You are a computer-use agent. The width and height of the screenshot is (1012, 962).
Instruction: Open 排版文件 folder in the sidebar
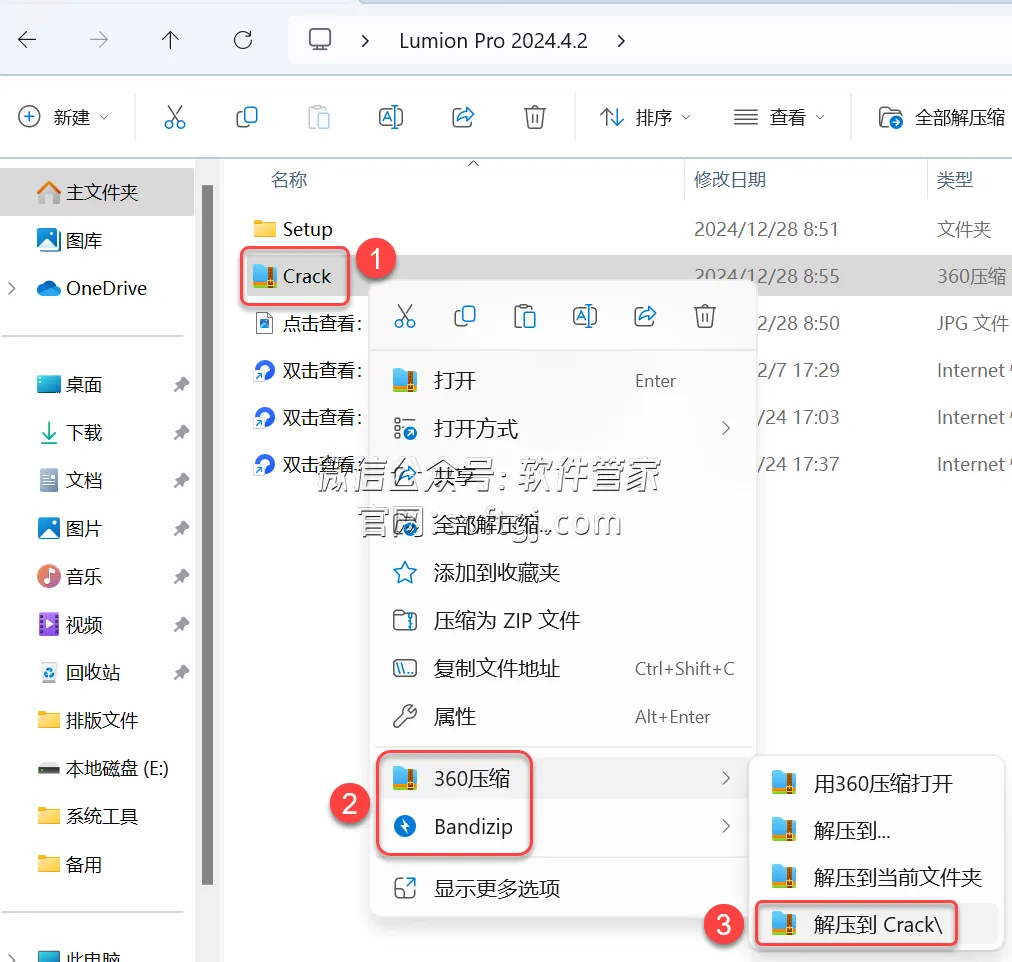point(88,720)
